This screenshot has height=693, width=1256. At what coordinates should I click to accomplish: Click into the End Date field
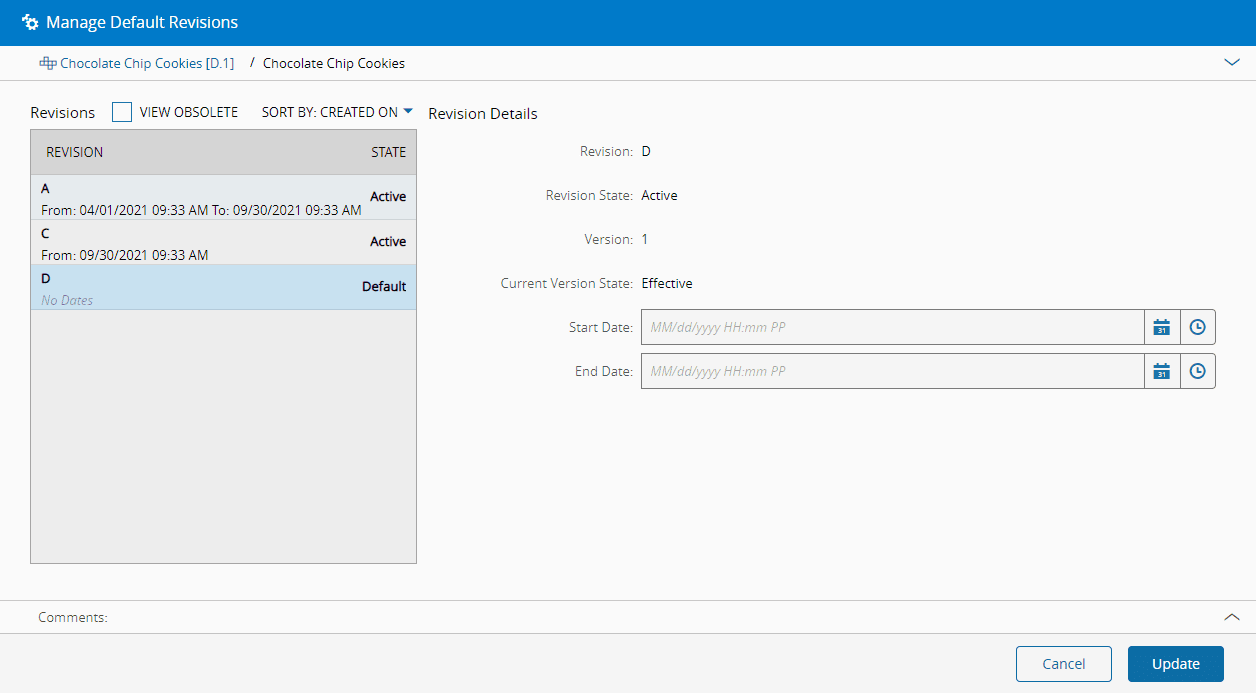tap(891, 371)
